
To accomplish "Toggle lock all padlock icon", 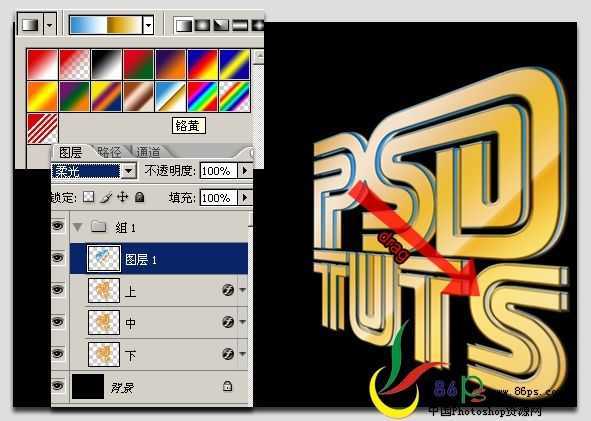I will (x=139, y=197).
